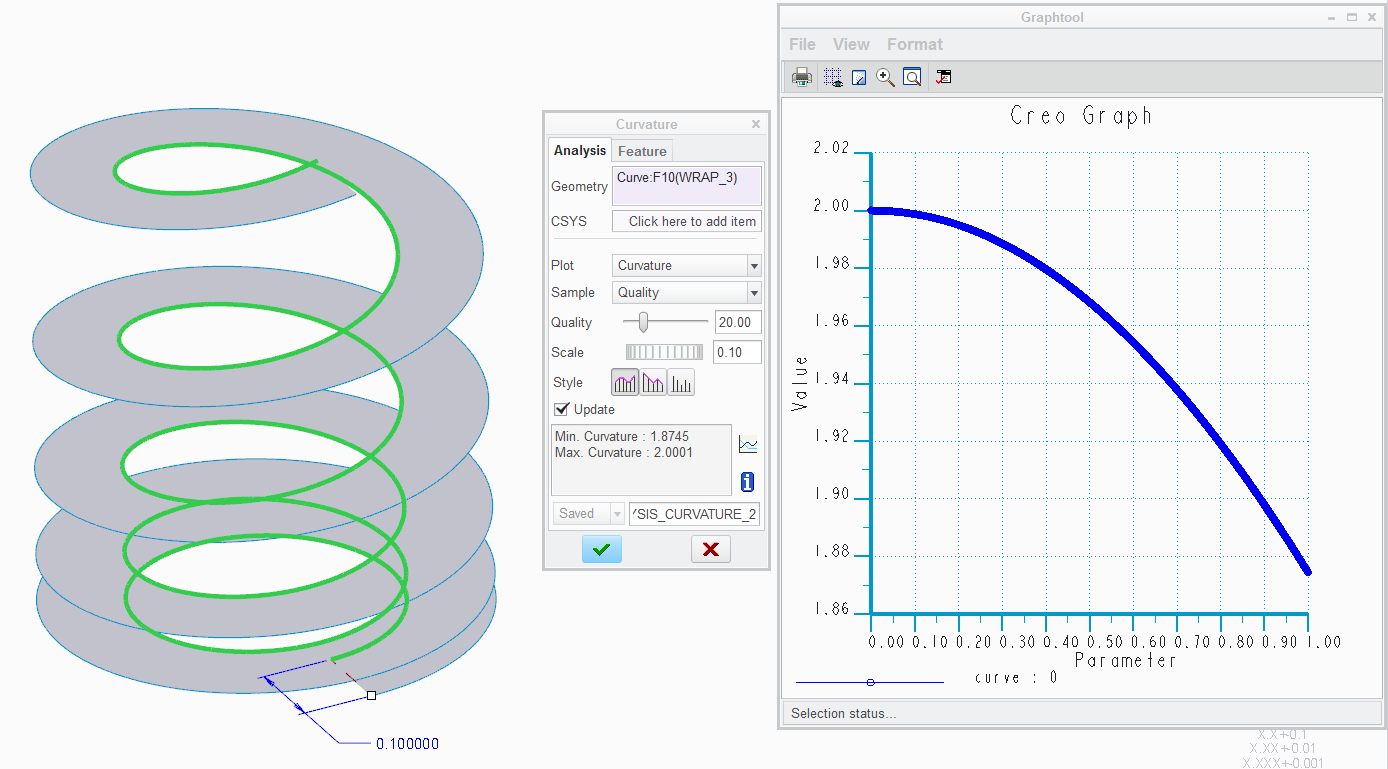Viewport: 1388px width, 769px height.
Task: Maximize the Graphtool window
Action: tap(1352, 17)
